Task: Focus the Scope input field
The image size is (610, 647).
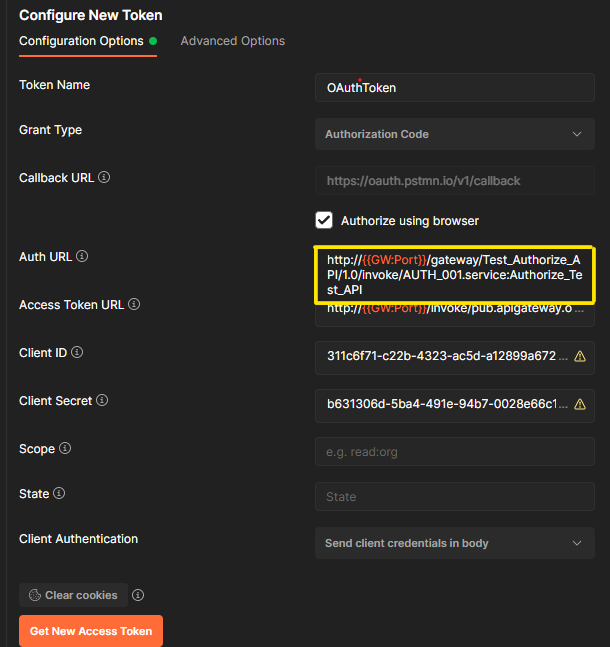Action: (454, 452)
